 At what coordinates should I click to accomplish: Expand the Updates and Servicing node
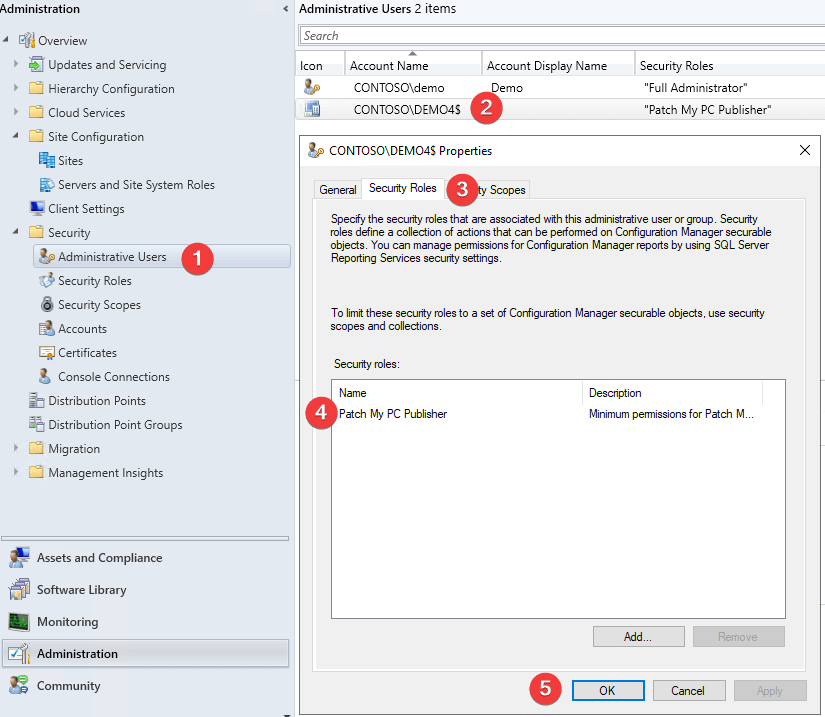pos(16,64)
